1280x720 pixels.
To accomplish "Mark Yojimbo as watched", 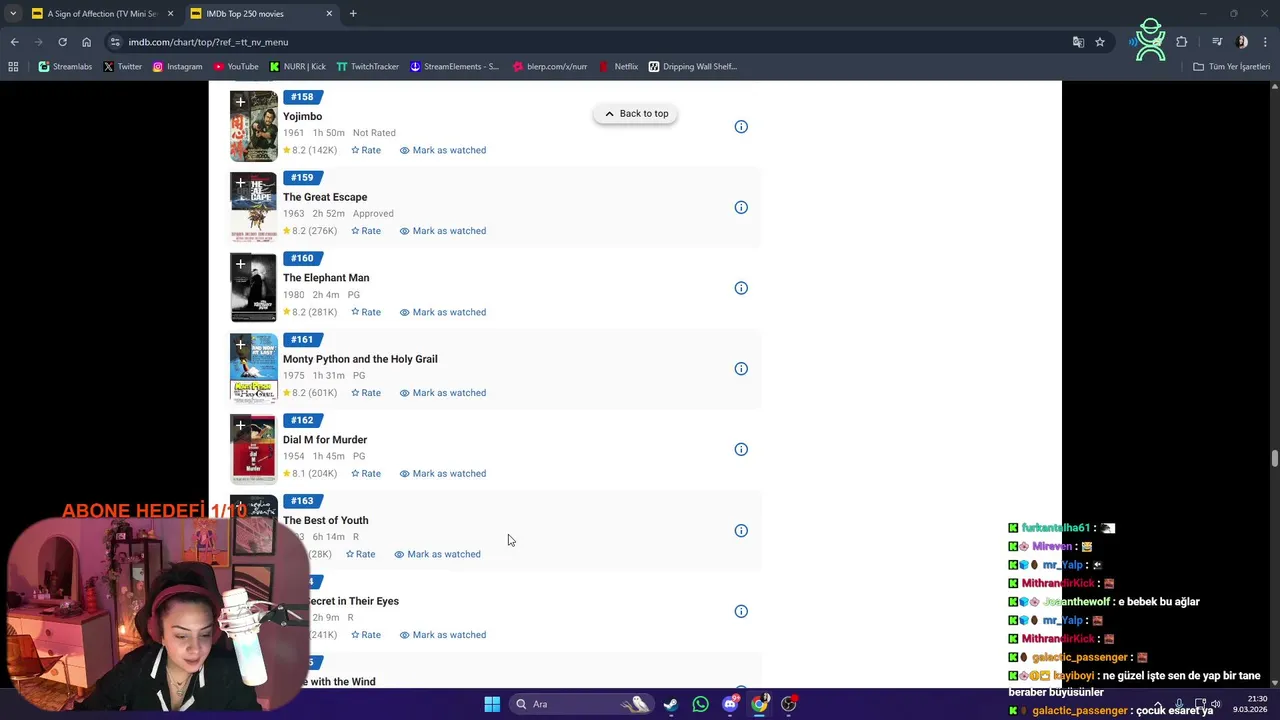I will click(x=443, y=150).
